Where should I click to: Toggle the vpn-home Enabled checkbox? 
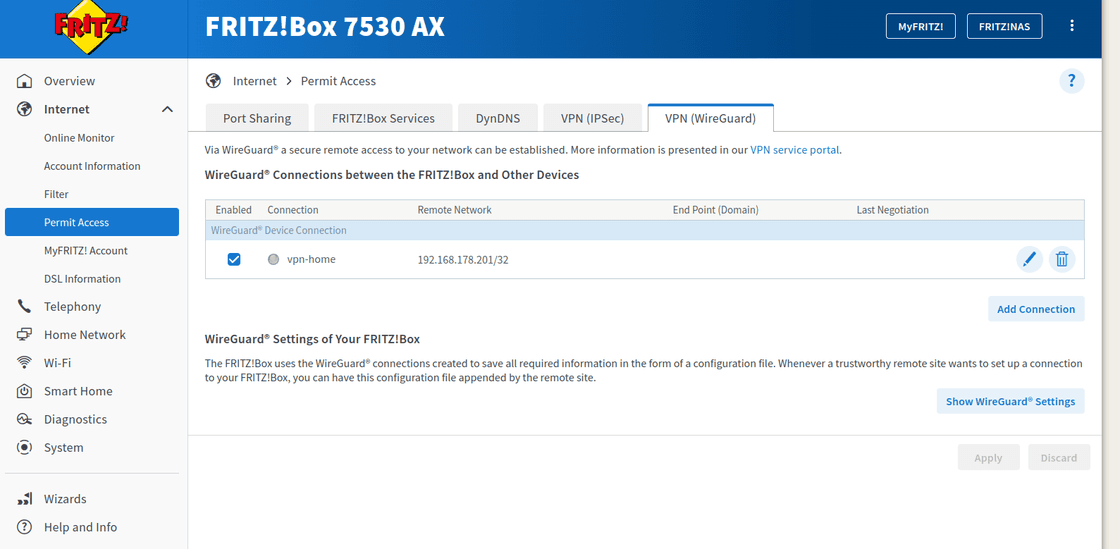234,259
